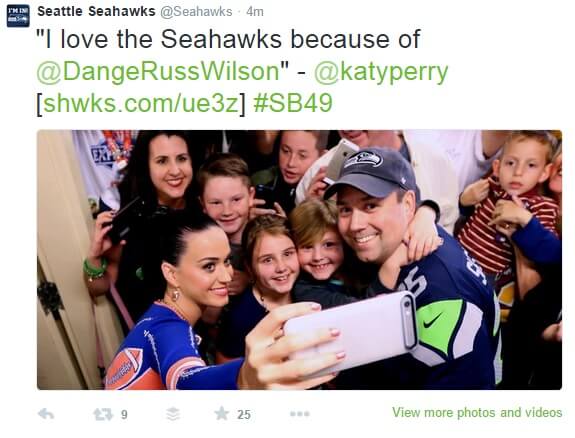This screenshot has width=575, height=438.
Task: Open the @DangeRussWilson mention
Action: click(158, 71)
